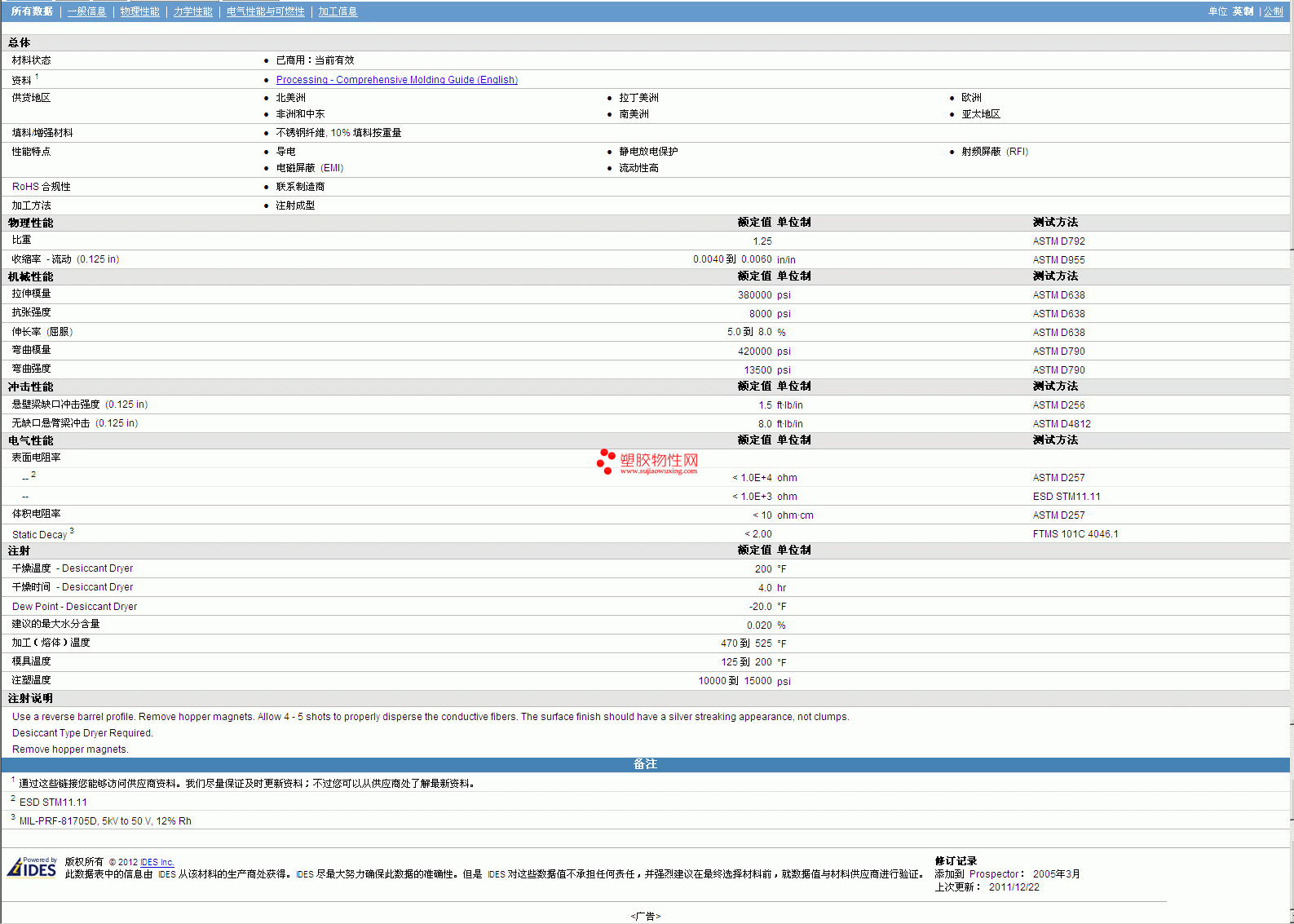This screenshot has width=1294, height=924.
Task: Click the 弯曲强度 value 13500
Action: pos(758,370)
